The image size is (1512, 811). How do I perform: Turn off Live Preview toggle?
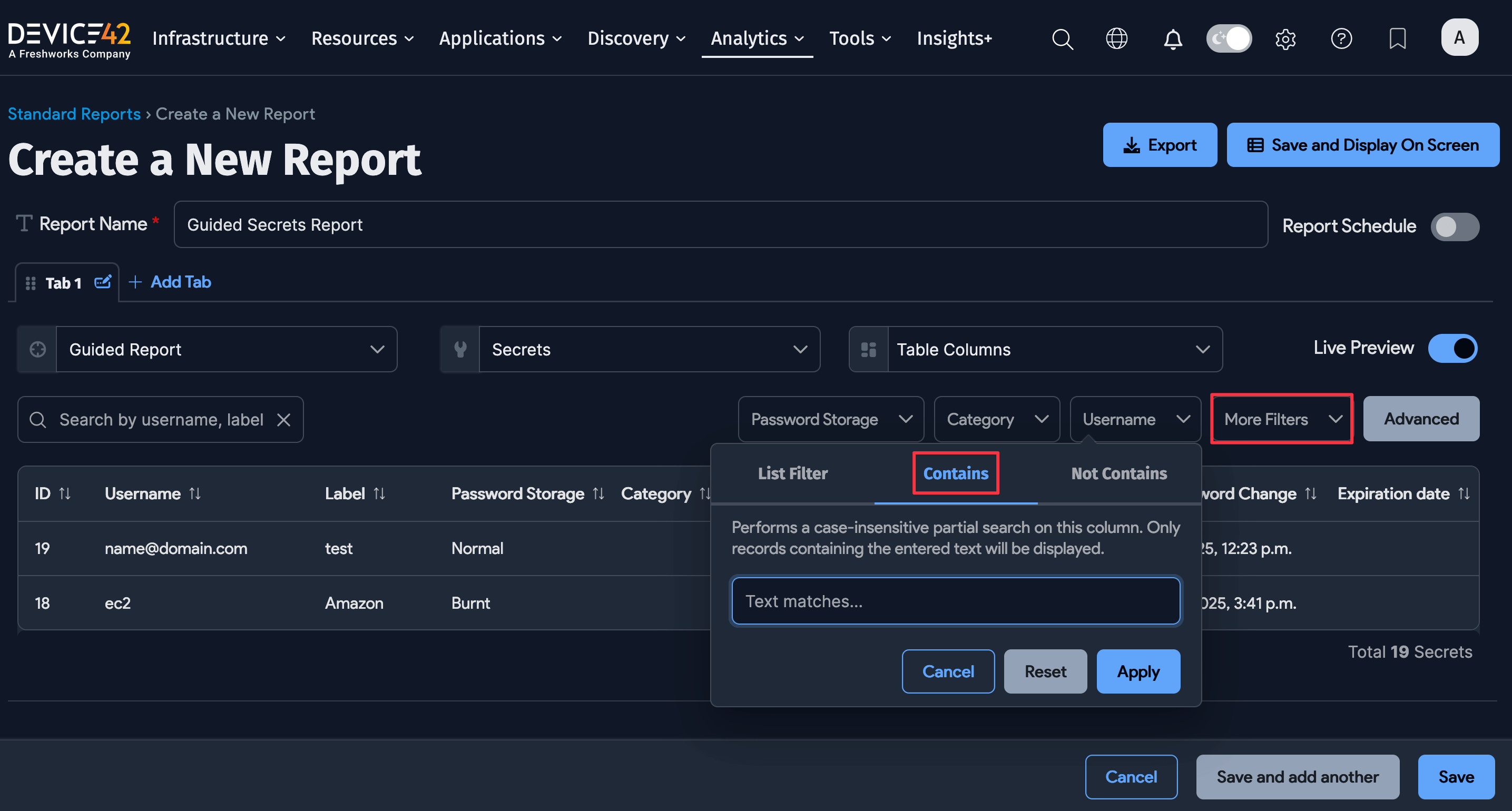point(1452,348)
